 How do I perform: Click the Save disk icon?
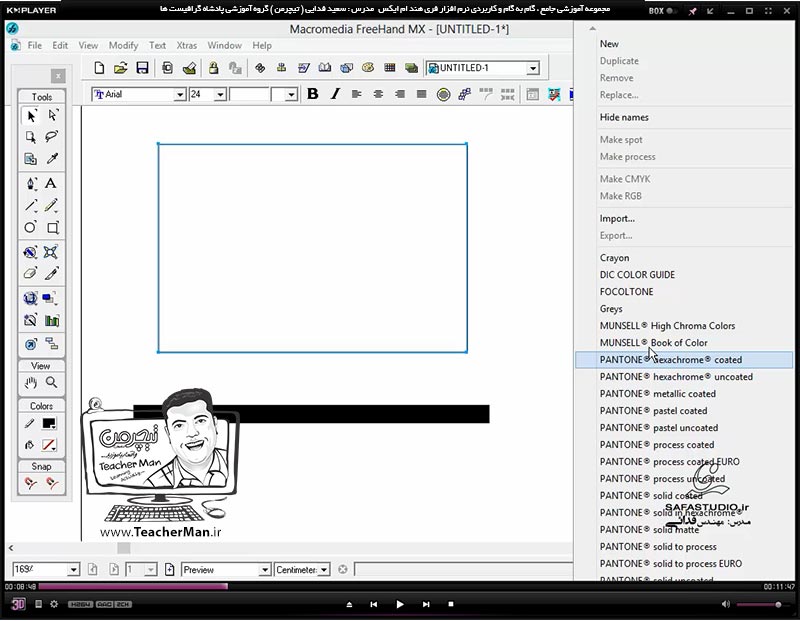pyautogui.click(x=142, y=68)
